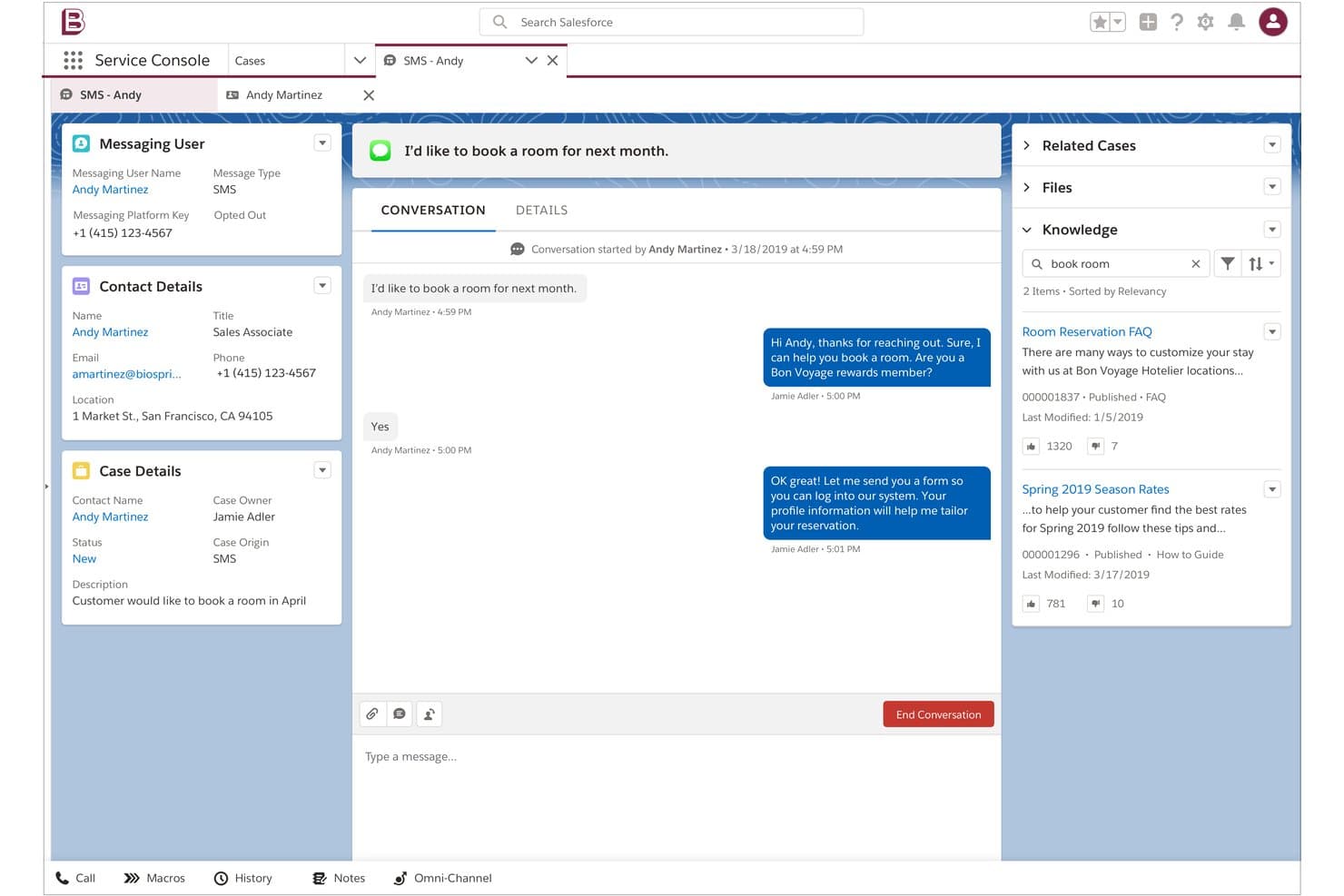The height and width of the screenshot is (896, 1344).
Task: Open the Favorites star icon
Action: pos(1100,22)
